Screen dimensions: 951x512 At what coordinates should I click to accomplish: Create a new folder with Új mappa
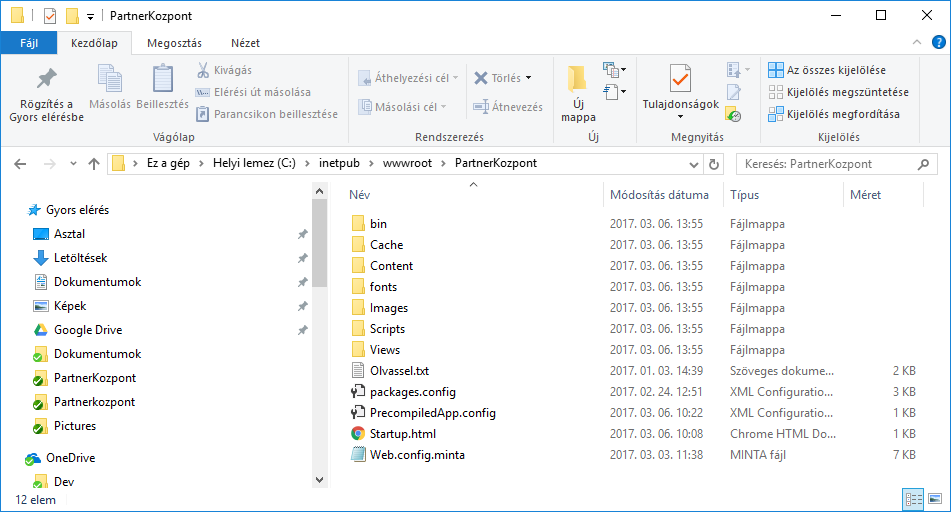577,92
